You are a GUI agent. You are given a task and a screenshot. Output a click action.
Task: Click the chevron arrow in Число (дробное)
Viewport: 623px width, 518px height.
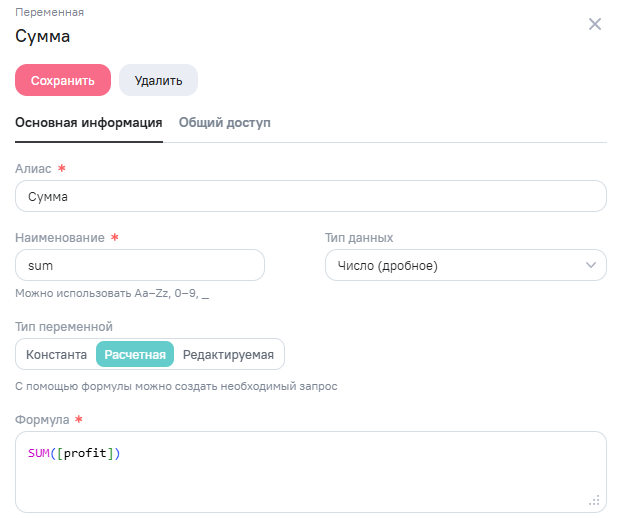(589, 265)
